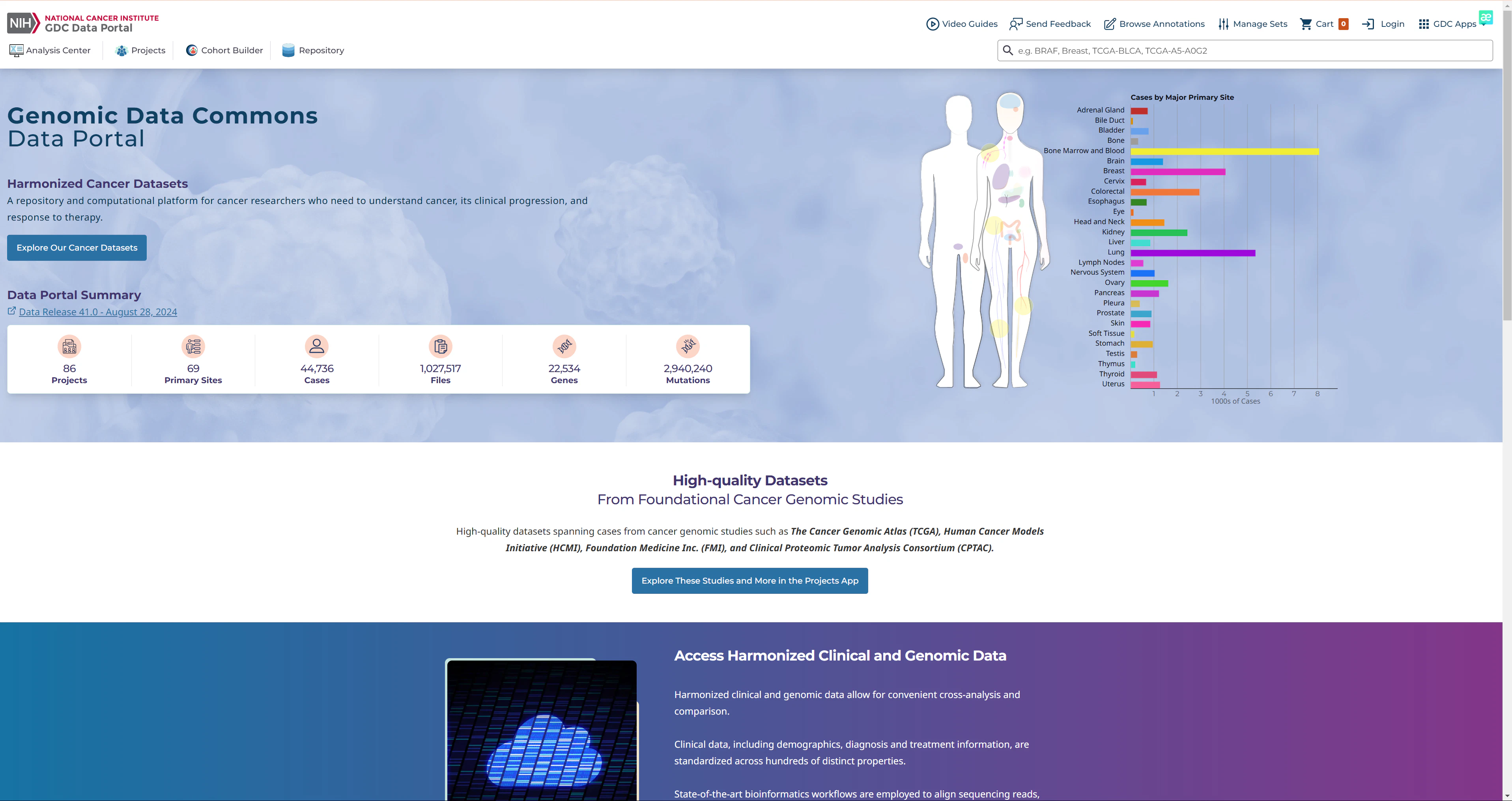This screenshot has width=1512, height=801.
Task: Click the Mutations DNA icon
Action: 688,346
